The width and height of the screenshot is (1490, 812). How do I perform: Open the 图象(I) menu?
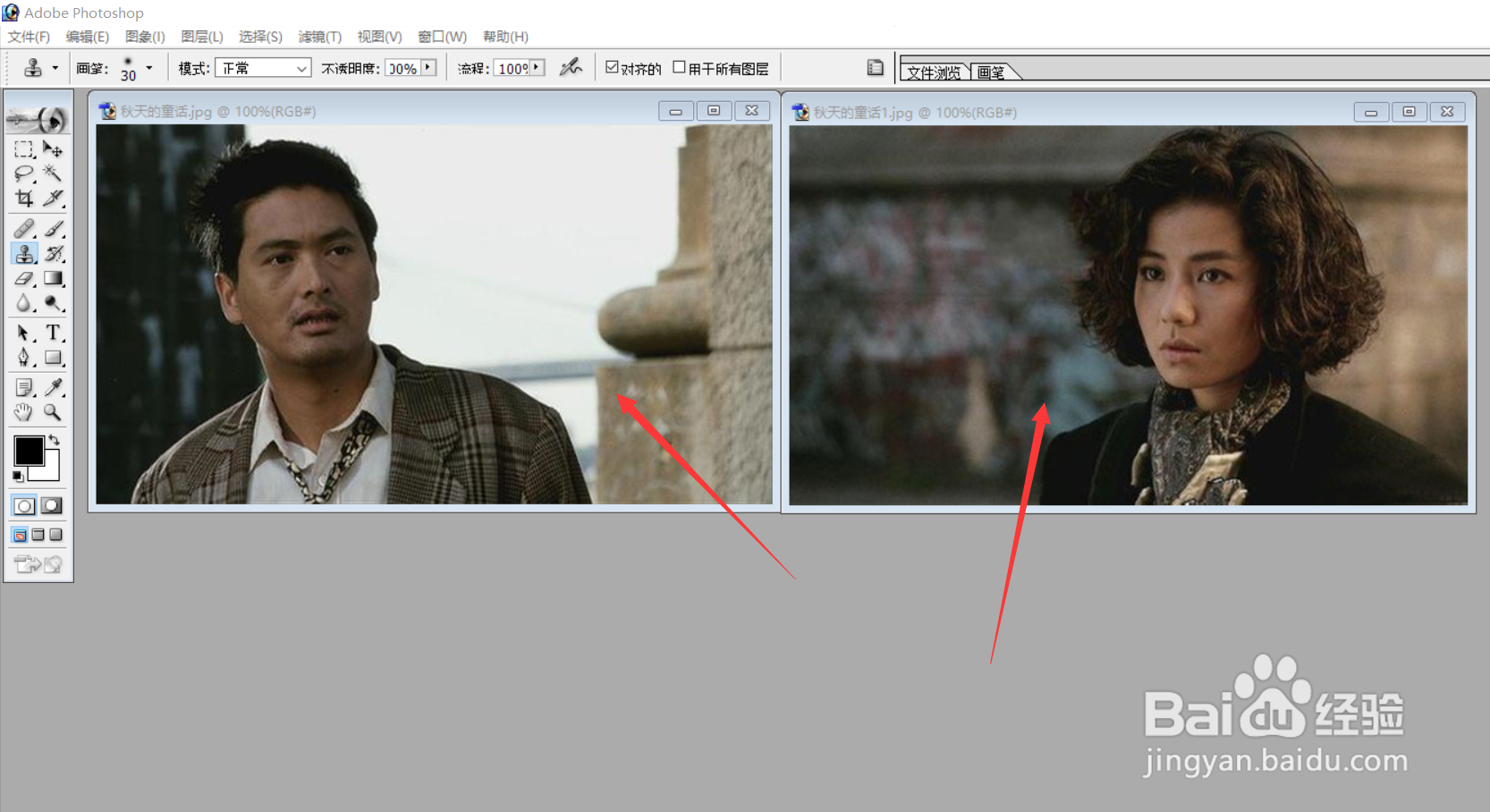point(145,37)
